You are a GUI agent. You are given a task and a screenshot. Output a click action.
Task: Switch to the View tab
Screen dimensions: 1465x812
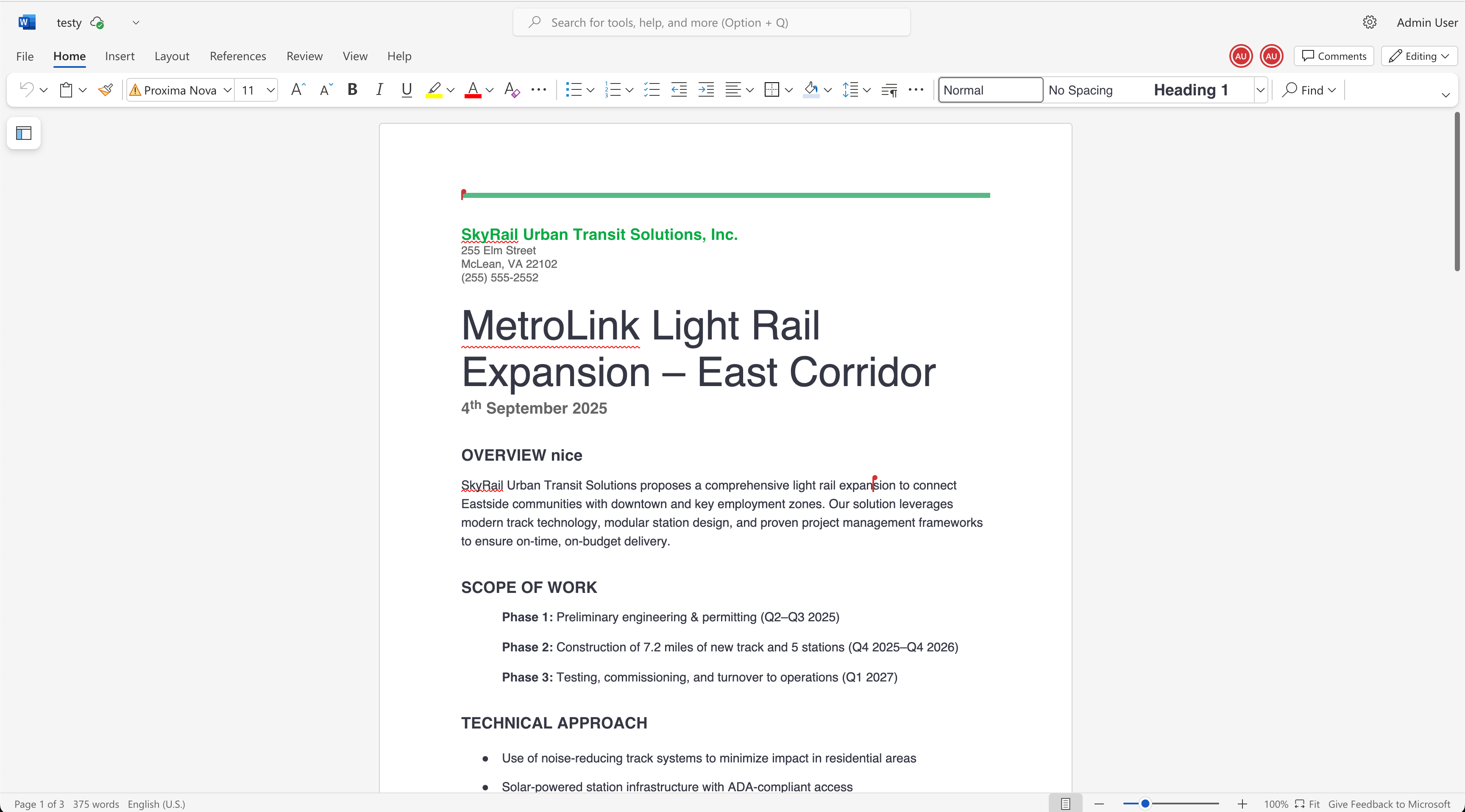[355, 56]
